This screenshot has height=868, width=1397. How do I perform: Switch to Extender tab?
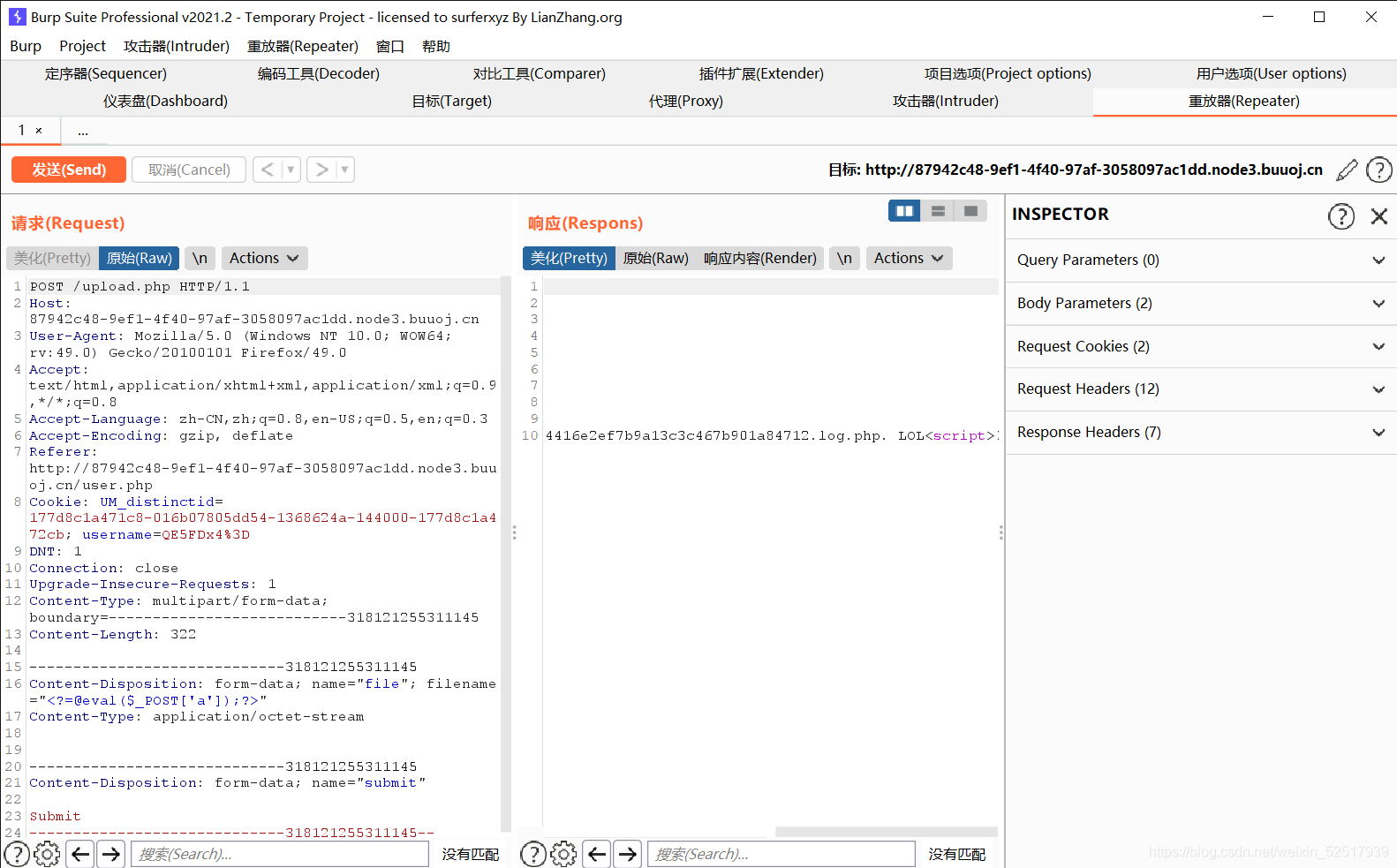tap(761, 74)
